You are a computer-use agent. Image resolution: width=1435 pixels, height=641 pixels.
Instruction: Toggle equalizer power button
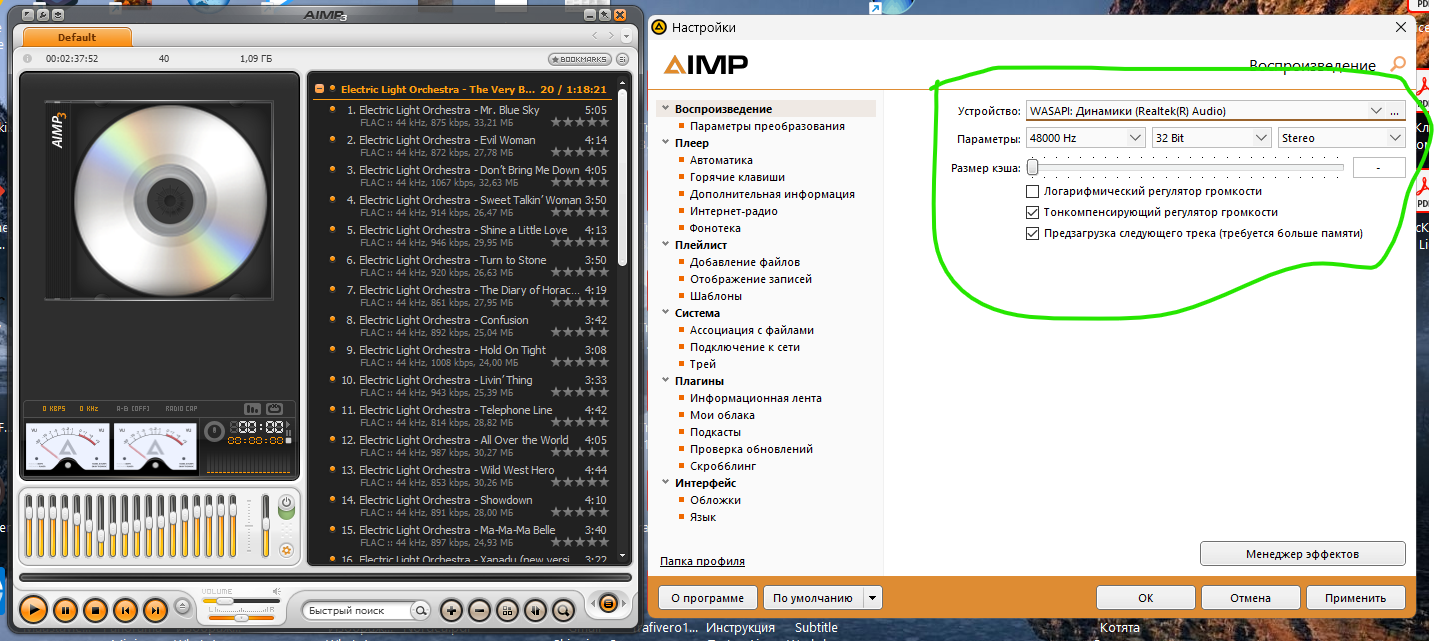286,504
